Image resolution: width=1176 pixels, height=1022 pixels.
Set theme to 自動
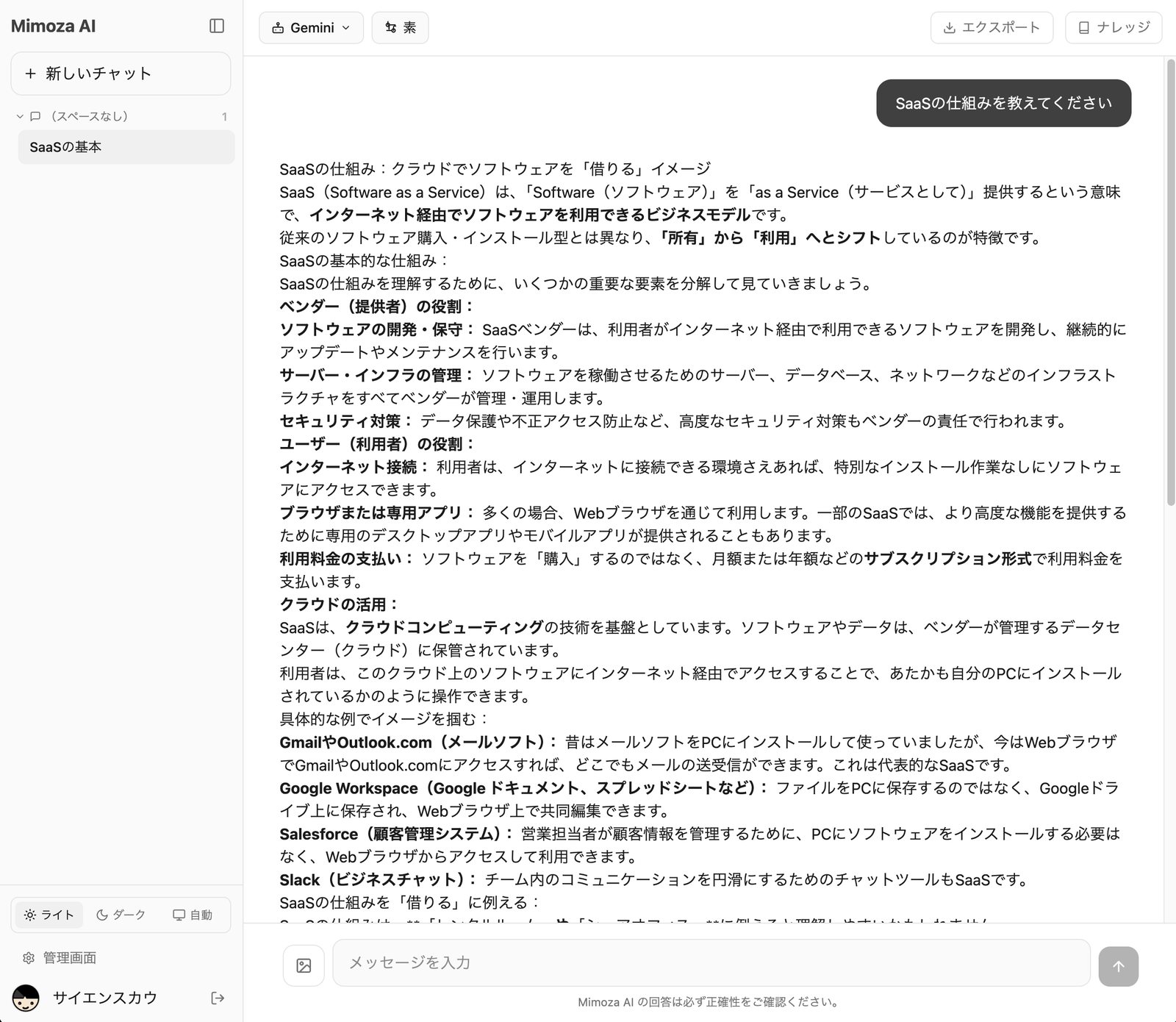(193, 915)
